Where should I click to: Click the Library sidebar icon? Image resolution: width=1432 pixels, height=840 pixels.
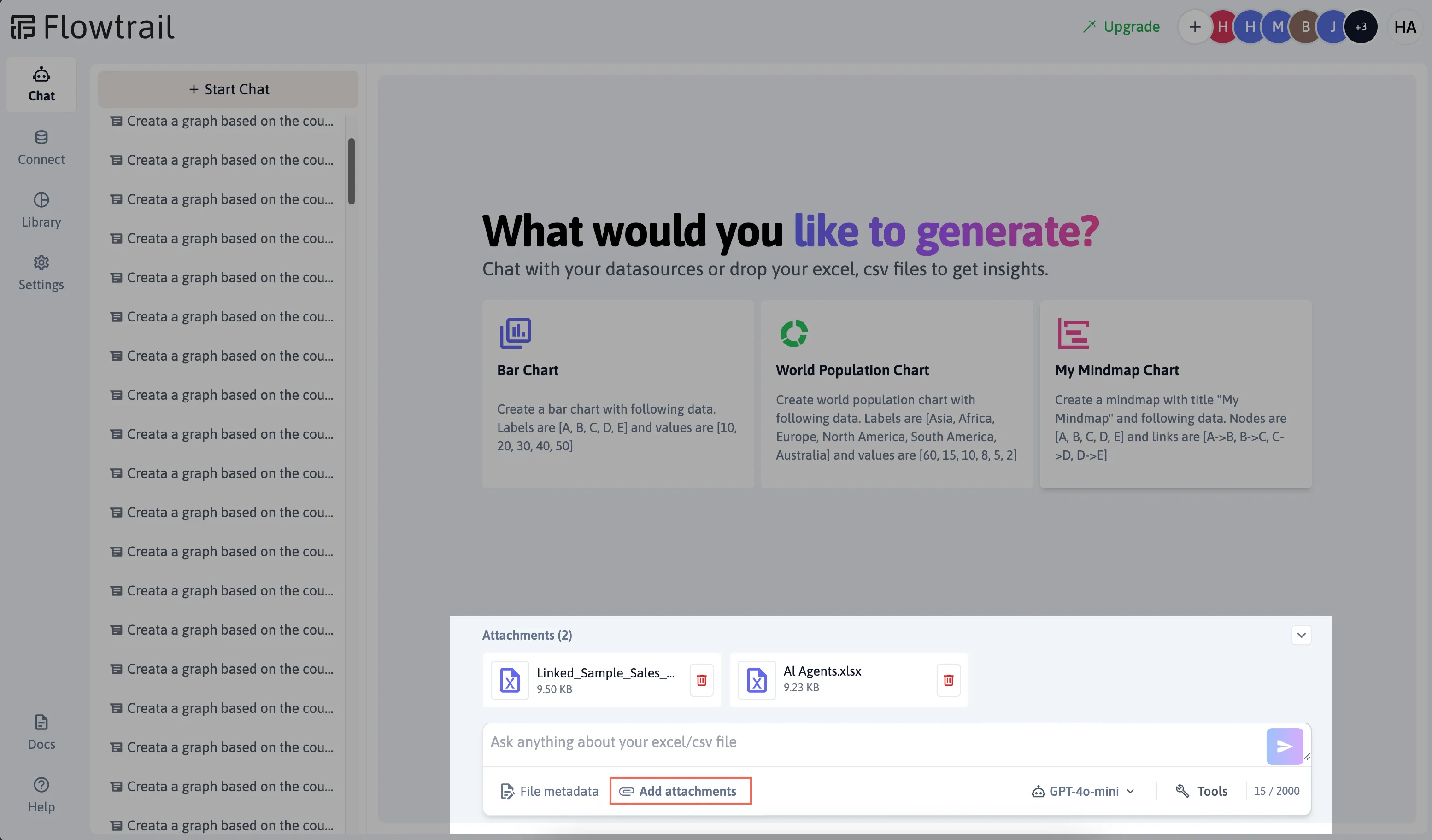click(41, 210)
